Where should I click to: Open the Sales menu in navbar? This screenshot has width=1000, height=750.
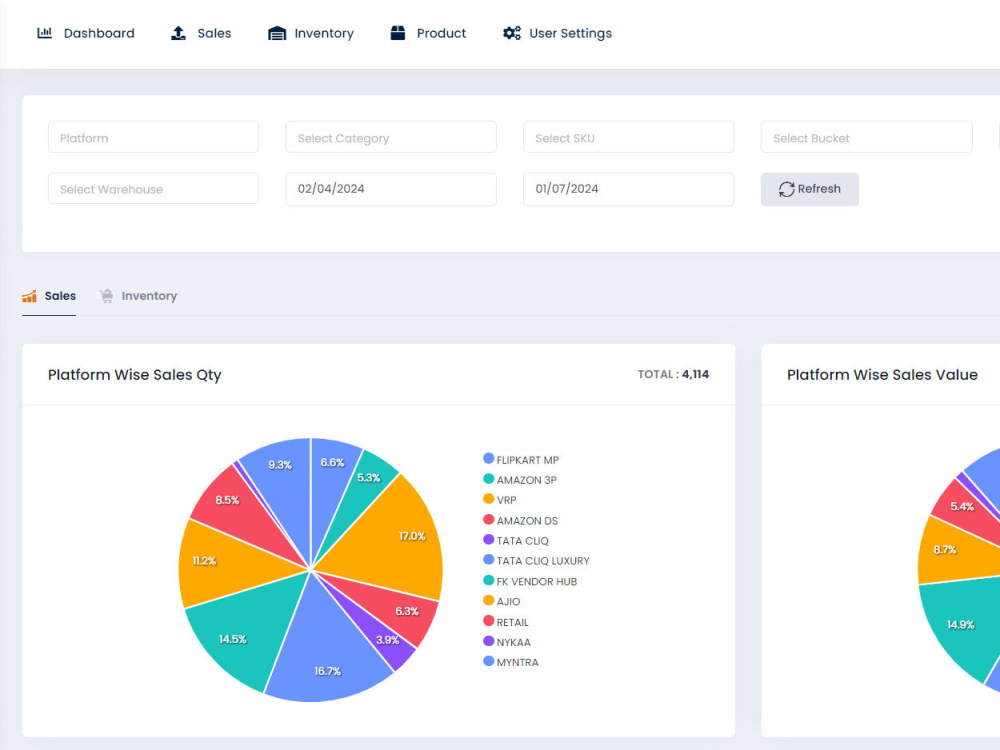coord(201,33)
